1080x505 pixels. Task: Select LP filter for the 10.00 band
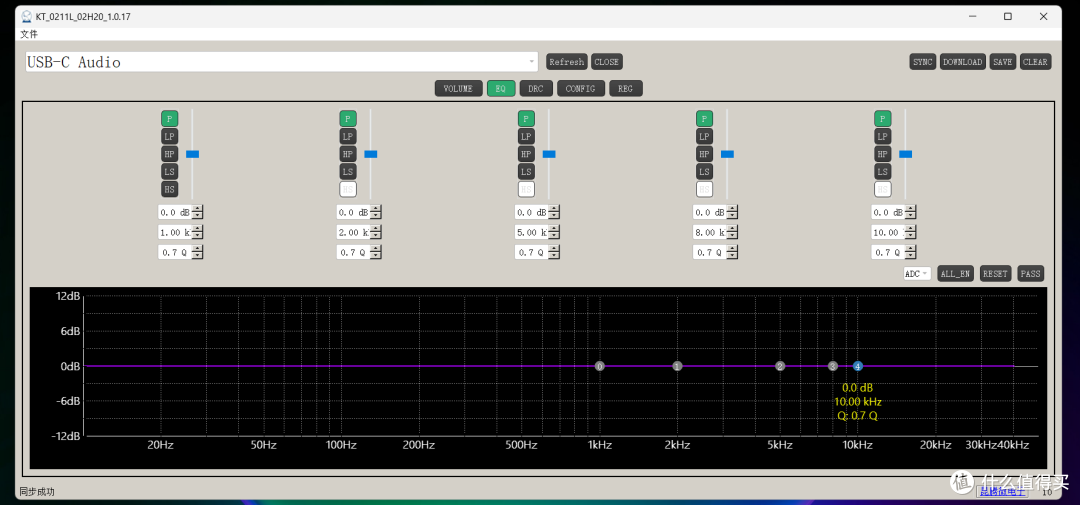(882, 136)
